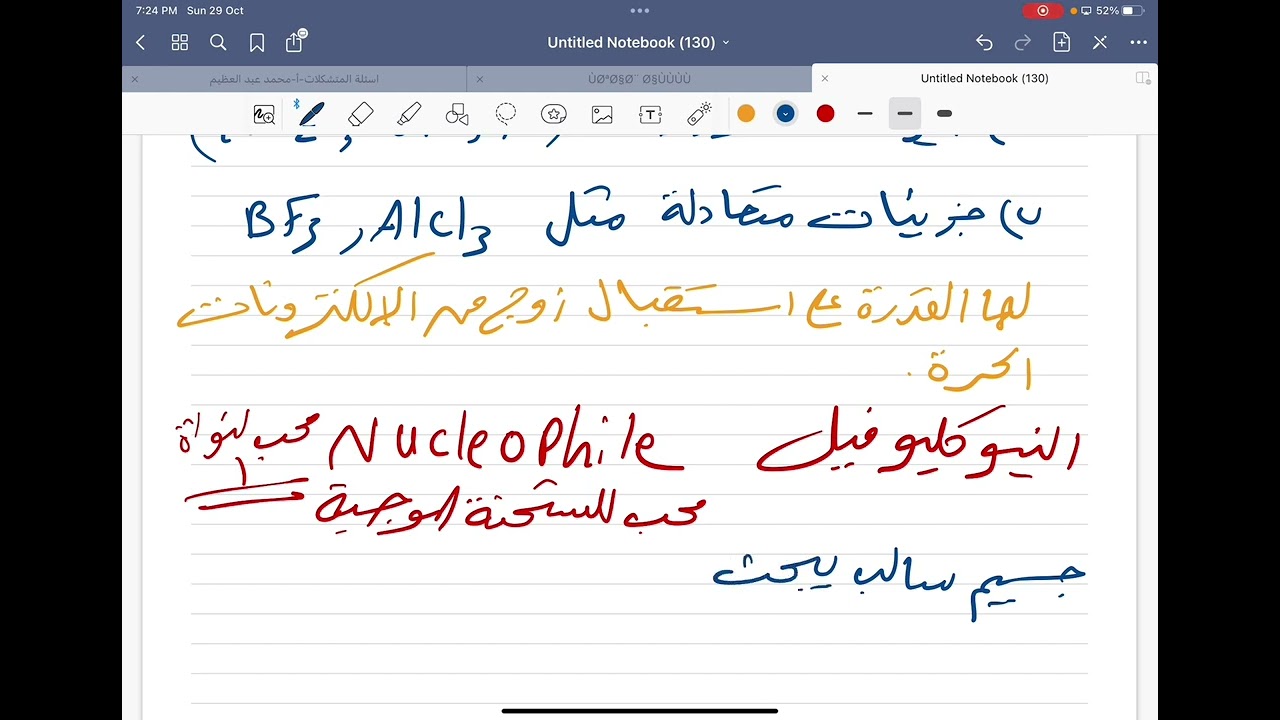Tap the 7:24 PM clock in status bar
The image size is (1280, 720).
157,10
